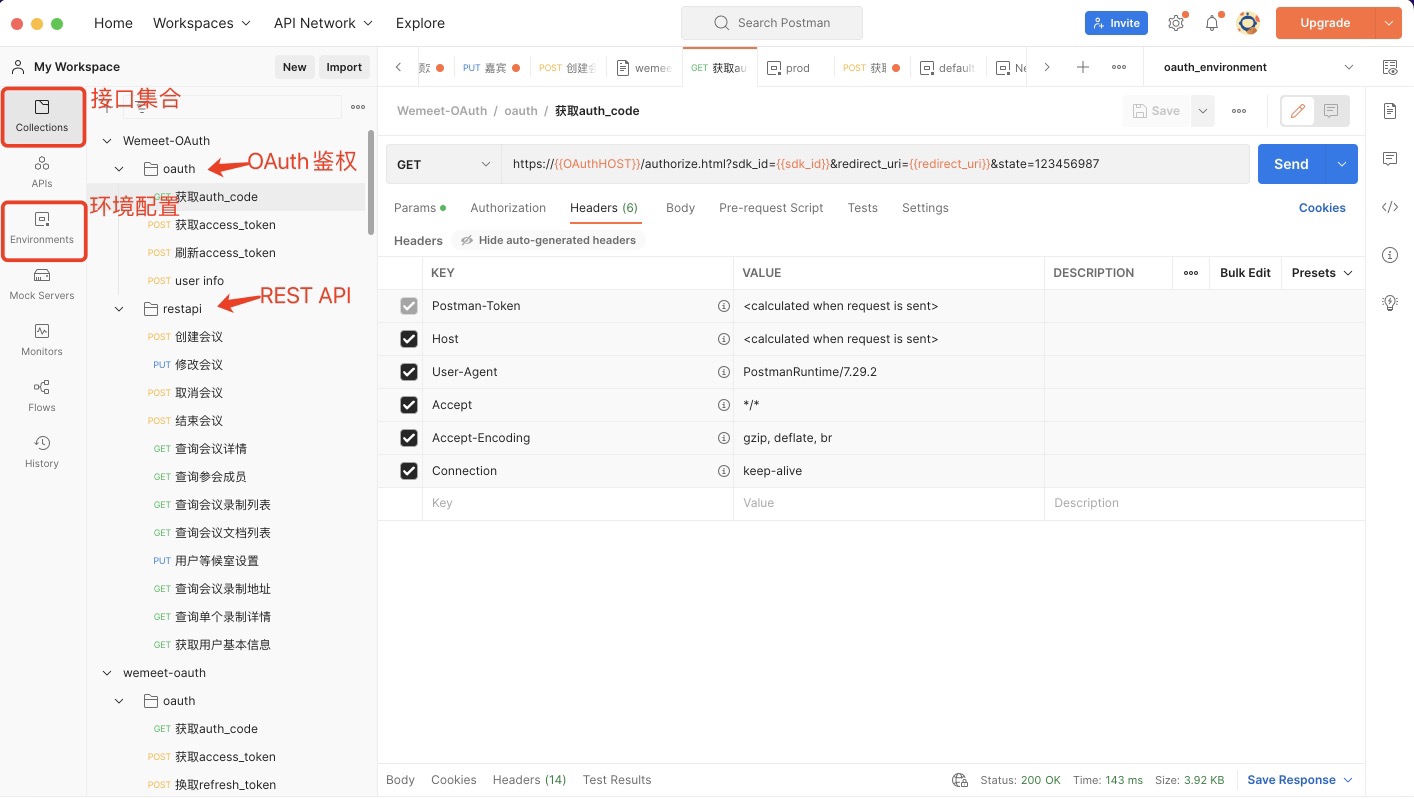Uncheck the User-Agent header checkbox

pos(409,372)
